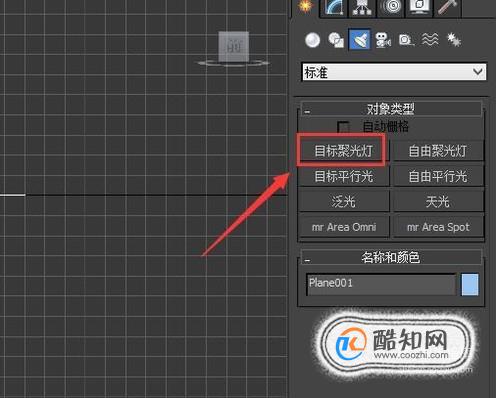This screenshot has height=398, width=496.
Task: Click the 自由平行光 button
Action: click(x=438, y=176)
